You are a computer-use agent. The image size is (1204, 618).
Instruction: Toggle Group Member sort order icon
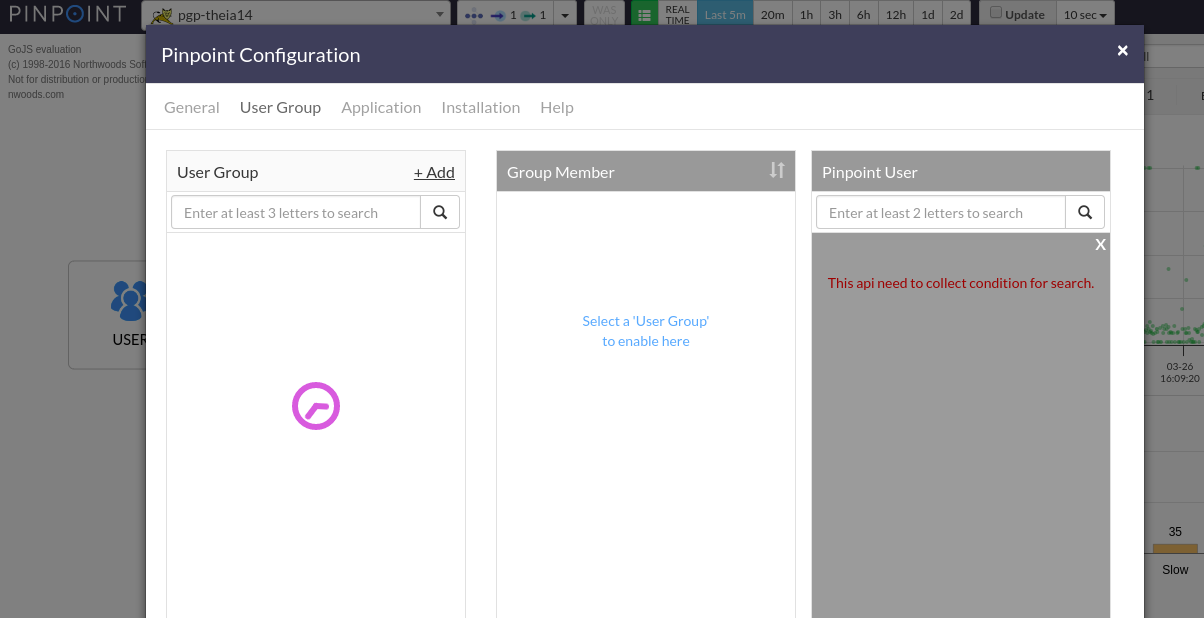point(777,170)
